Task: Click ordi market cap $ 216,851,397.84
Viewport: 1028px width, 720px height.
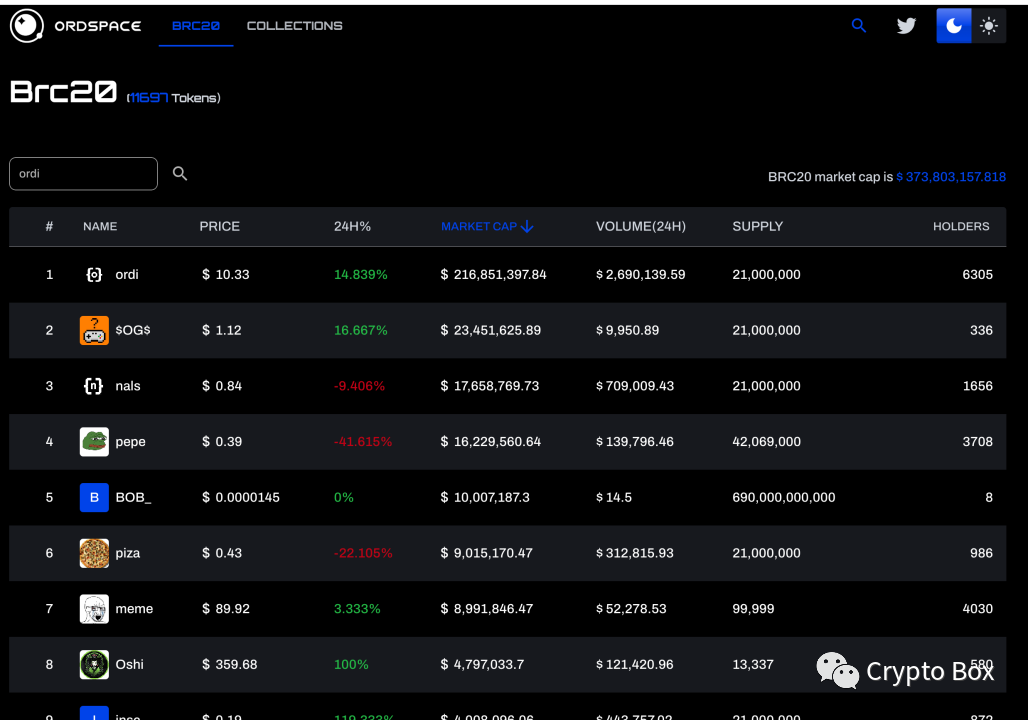Action: 494,275
